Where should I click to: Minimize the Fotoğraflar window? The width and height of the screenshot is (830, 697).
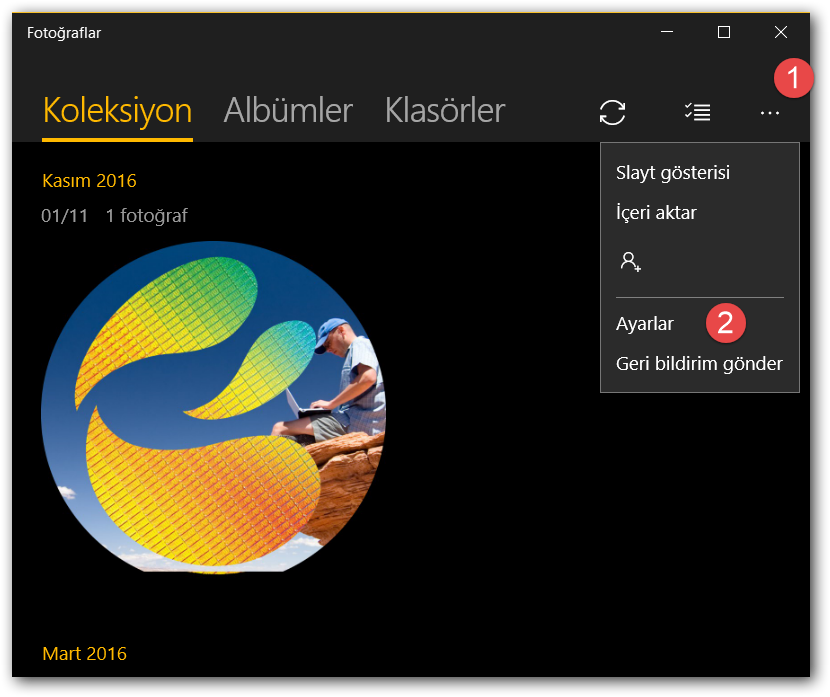(667, 32)
